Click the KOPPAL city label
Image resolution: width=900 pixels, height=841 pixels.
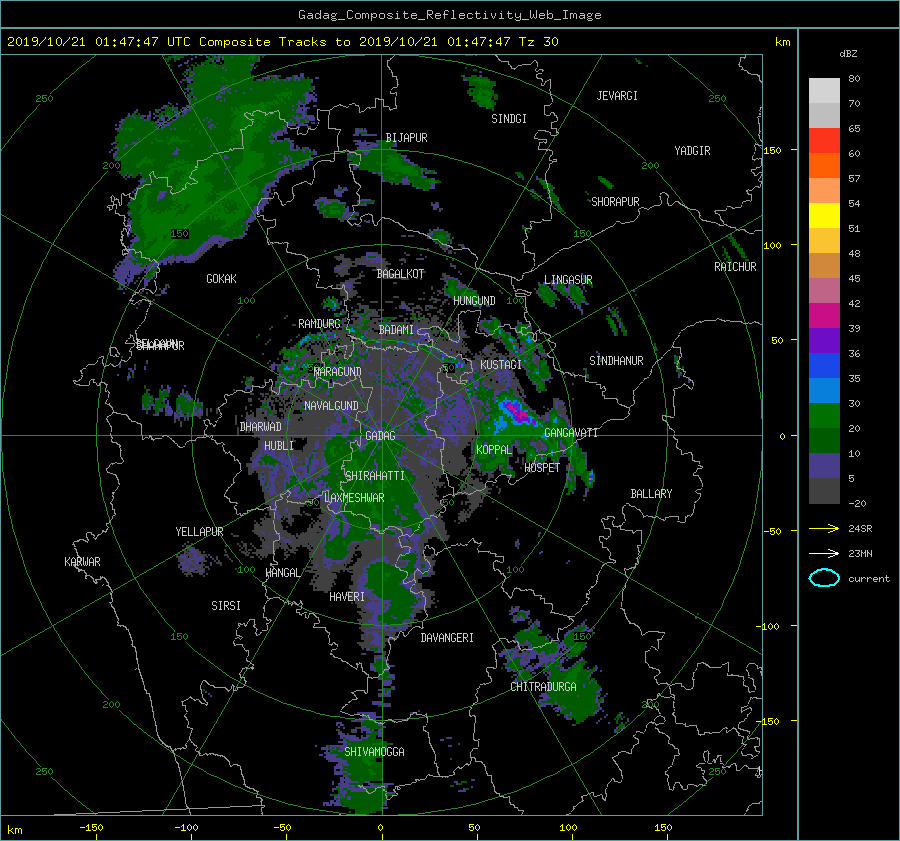point(494,449)
